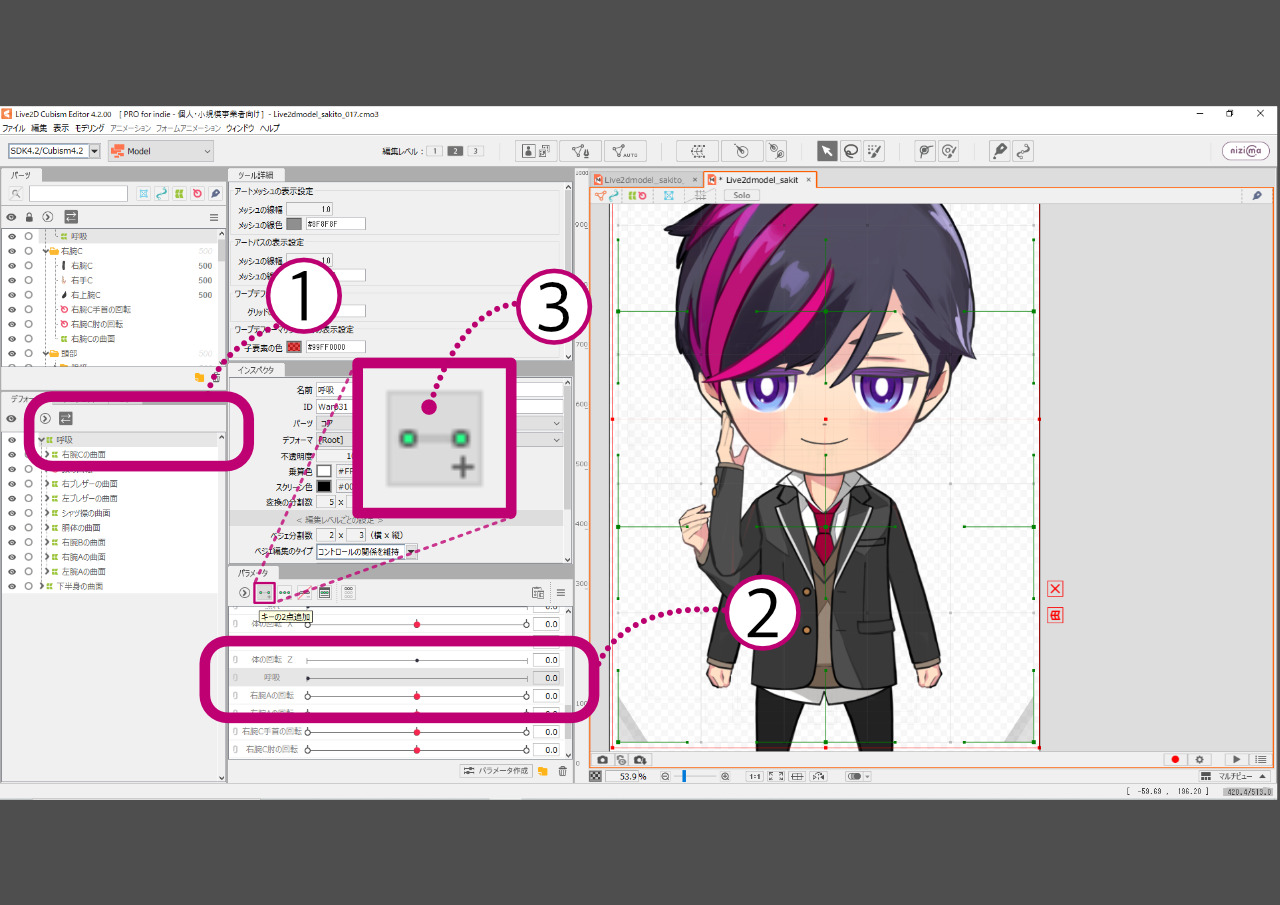Create new parameter group folder icon
The height and width of the screenshot is (905, 1280).
pyautogui.click(x=543, y=771)
